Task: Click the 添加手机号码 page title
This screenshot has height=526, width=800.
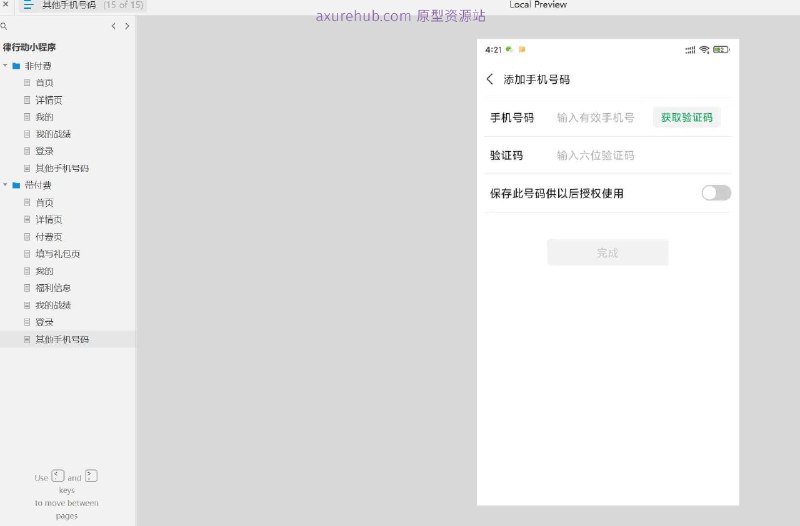Action: (x=537, y=79)
